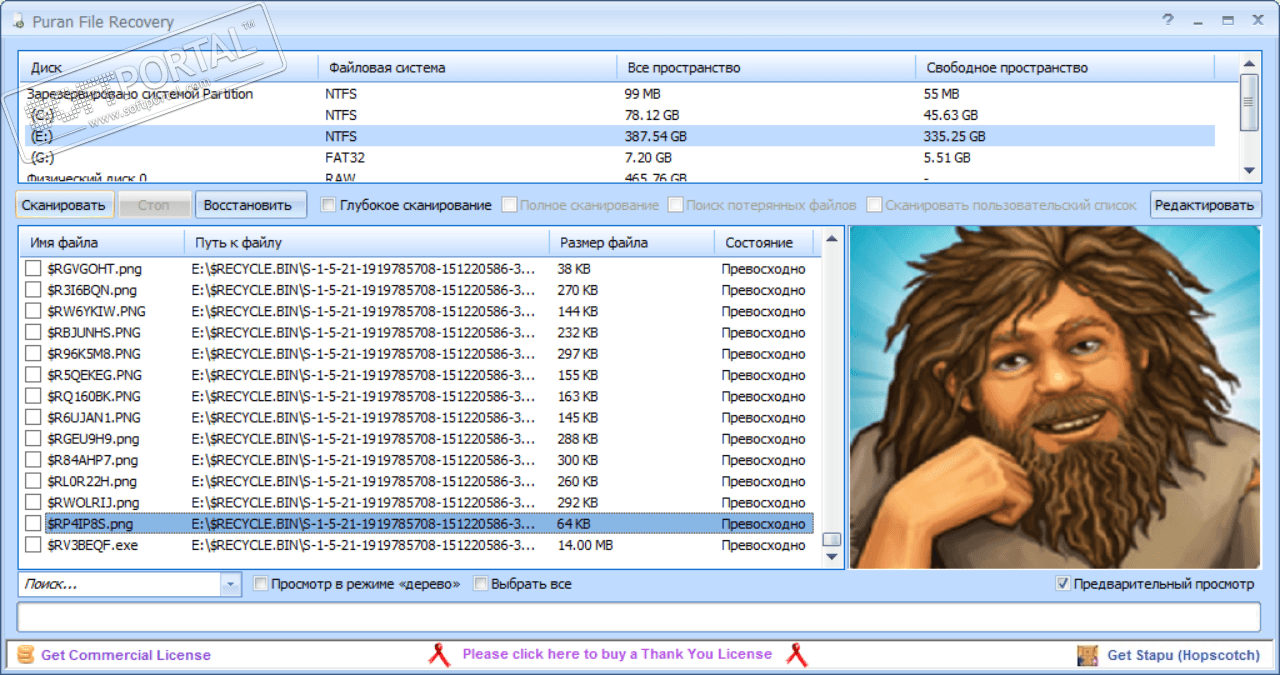1280x675 pixels.
Task: Select the $R6UJAN1.PNG file name
Action: point(93,418)
